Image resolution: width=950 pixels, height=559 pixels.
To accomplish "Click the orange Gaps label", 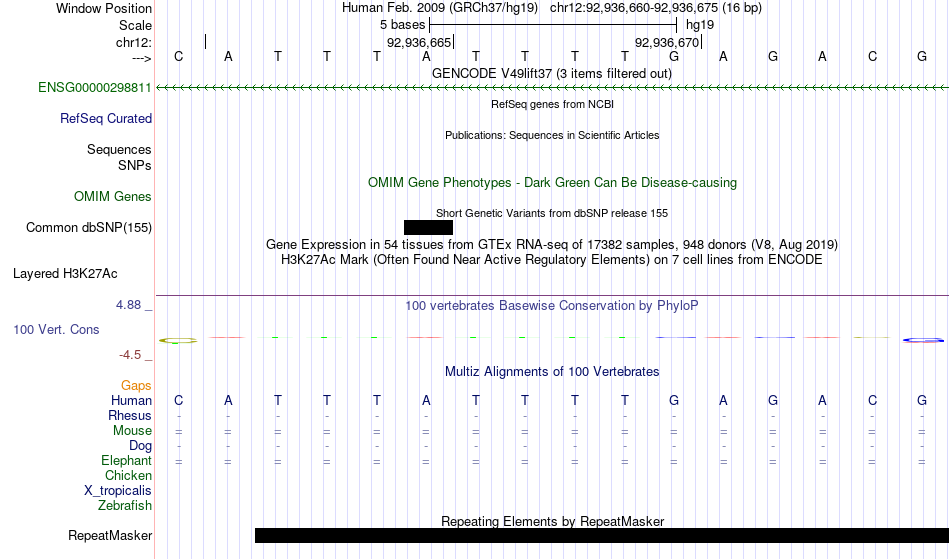I will [x=136, y=386].
